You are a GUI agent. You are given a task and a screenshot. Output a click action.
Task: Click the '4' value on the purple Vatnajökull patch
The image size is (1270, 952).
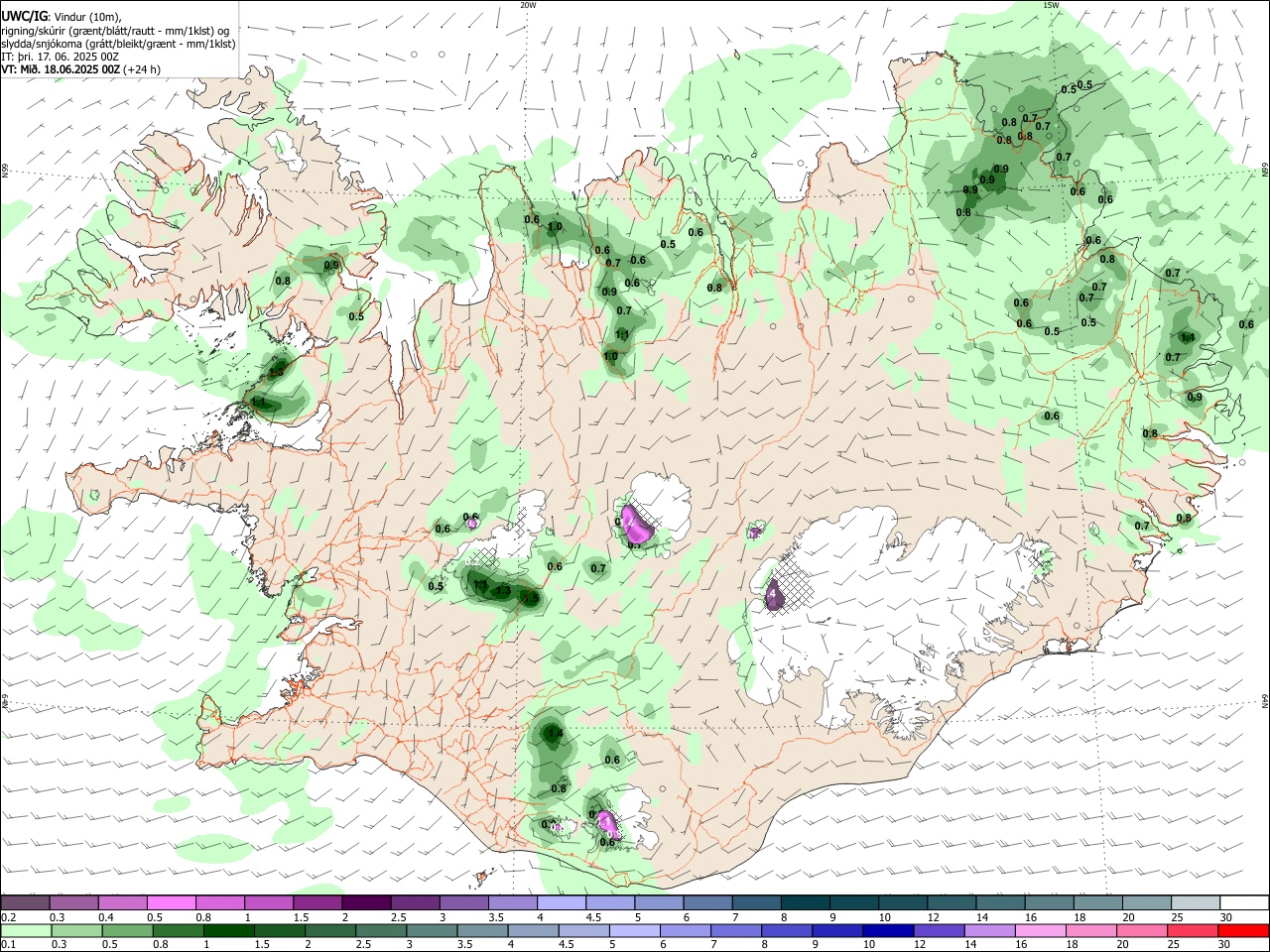(773, 594)
